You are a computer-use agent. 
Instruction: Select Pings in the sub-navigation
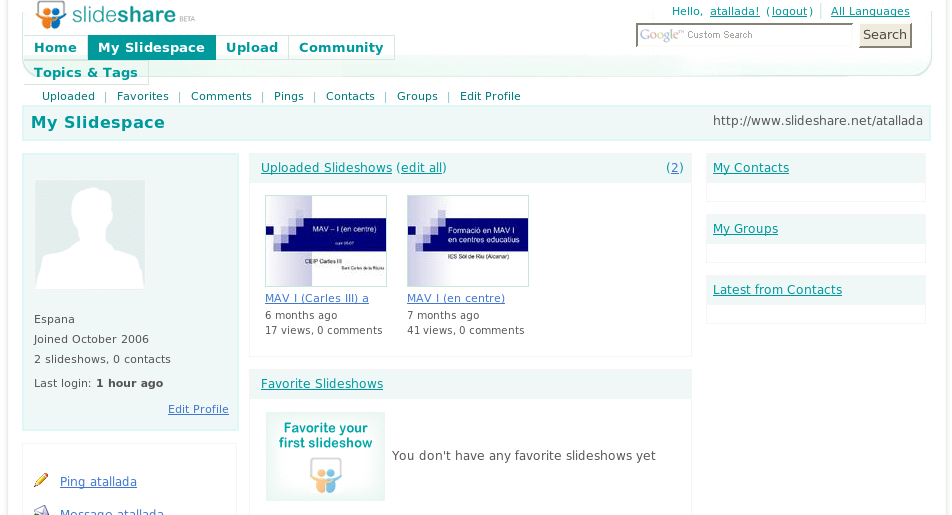tap(288, 96)
